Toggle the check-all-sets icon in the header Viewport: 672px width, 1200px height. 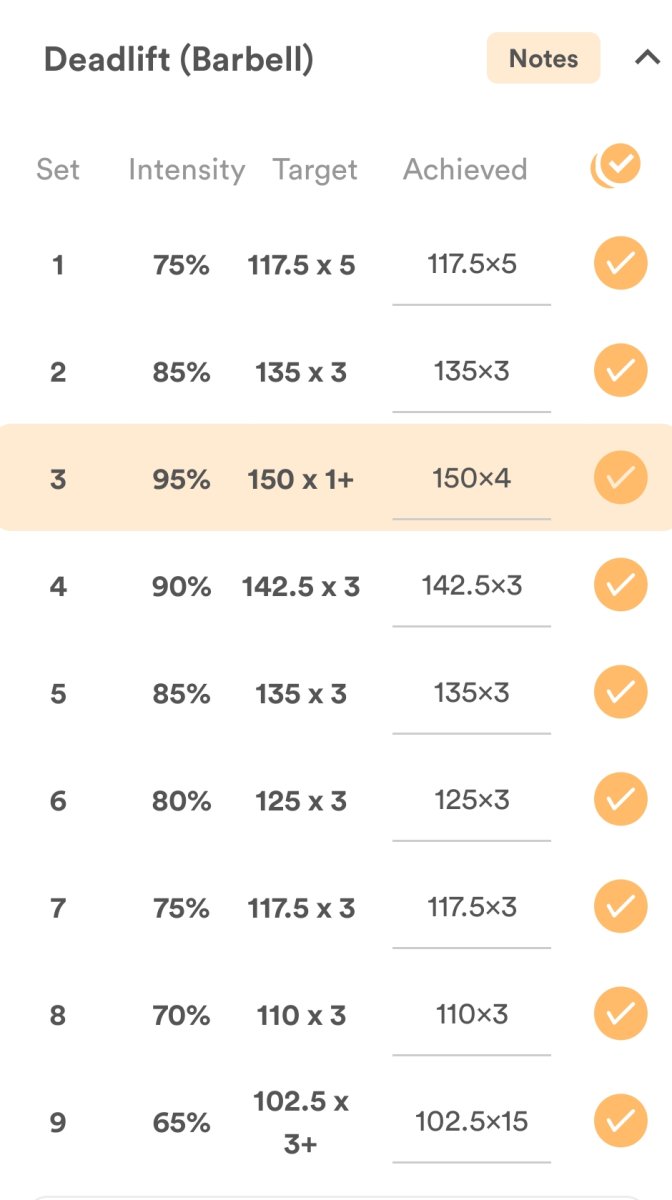click(618, 165)
